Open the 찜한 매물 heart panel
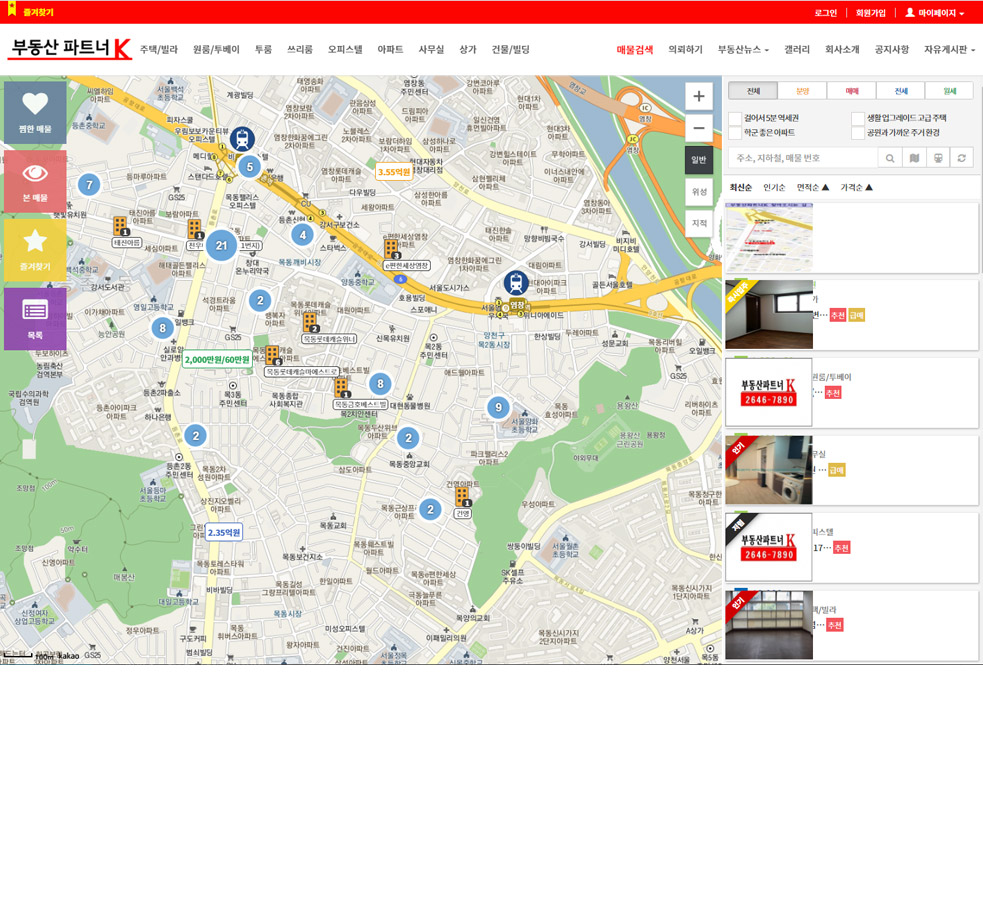This screenshot has width=983, height=900. point(35,112)
